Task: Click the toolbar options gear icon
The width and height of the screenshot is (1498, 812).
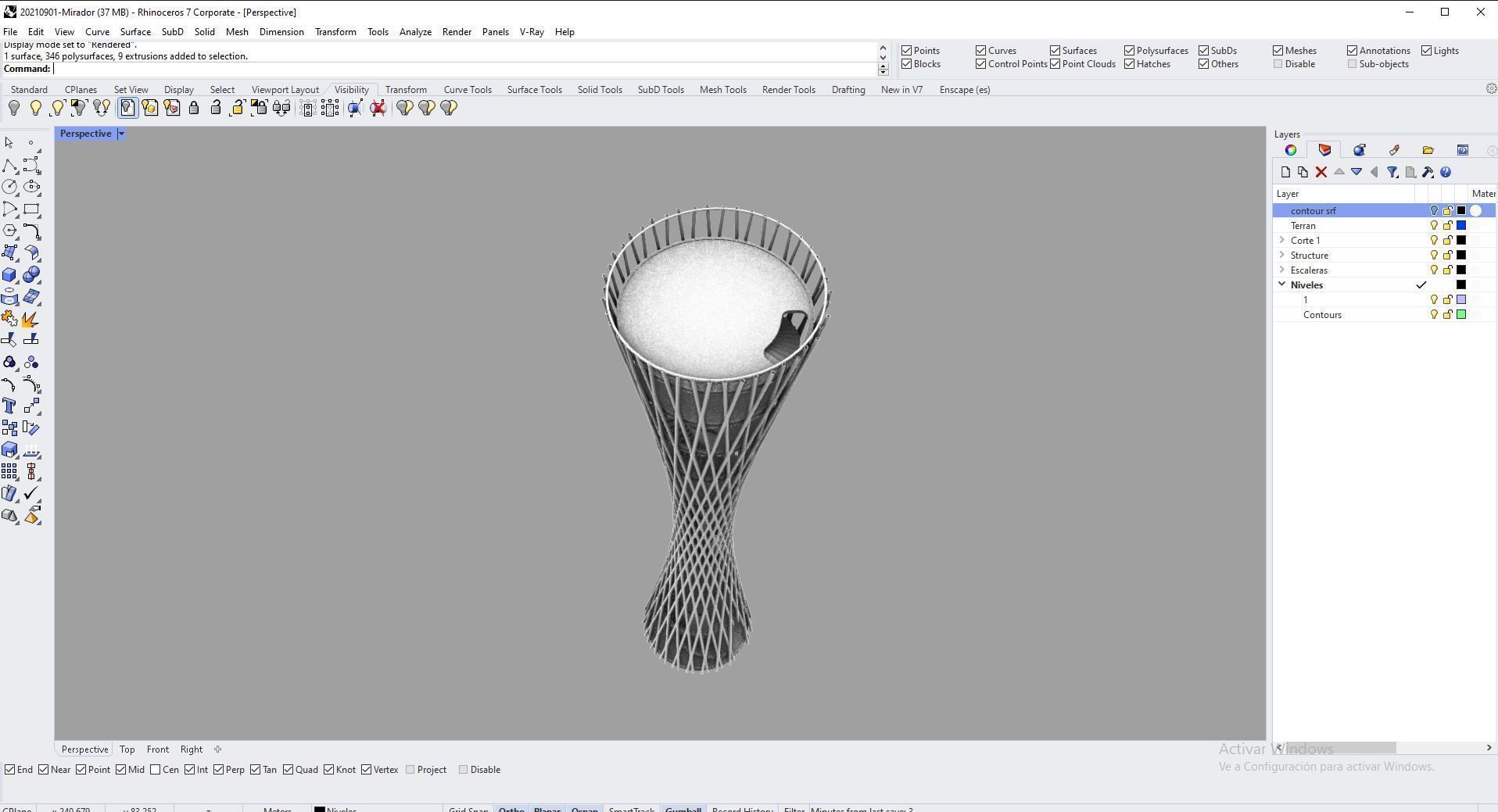Action: point(1491,89)
